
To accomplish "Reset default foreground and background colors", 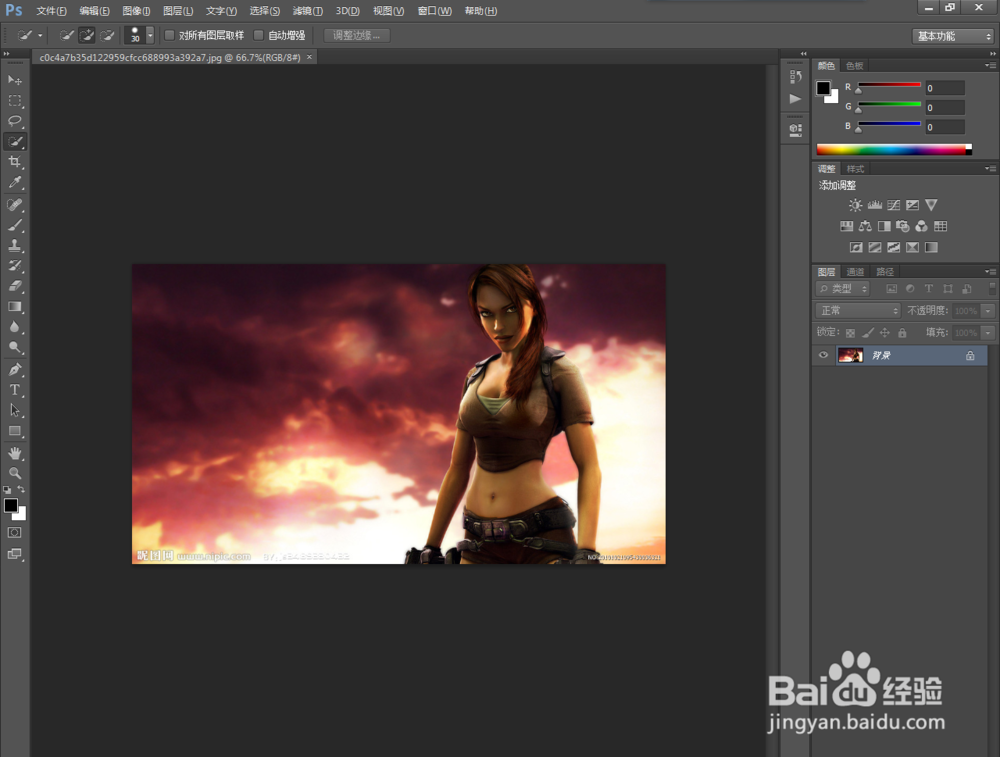I will point(7,490).
